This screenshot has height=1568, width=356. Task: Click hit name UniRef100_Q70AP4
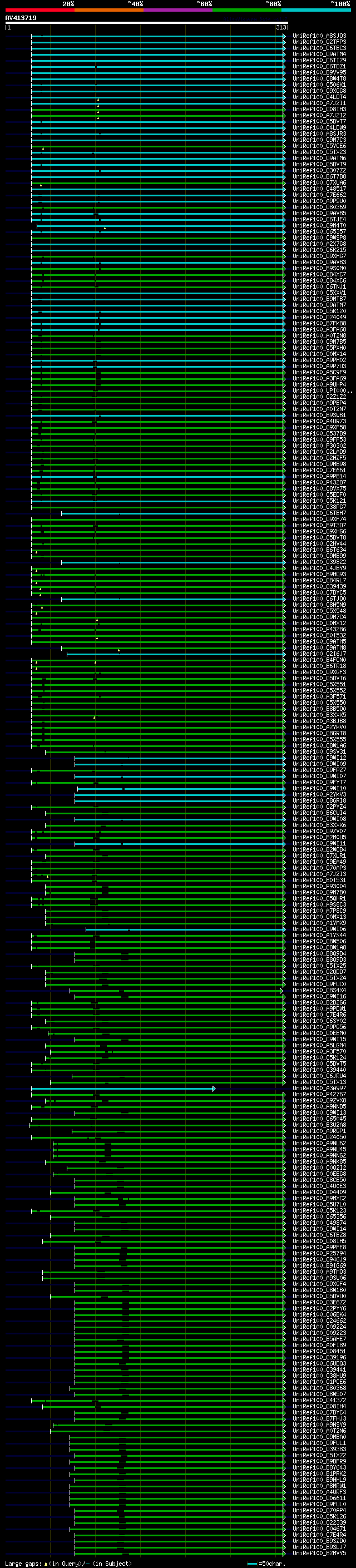coord(319,1510)
